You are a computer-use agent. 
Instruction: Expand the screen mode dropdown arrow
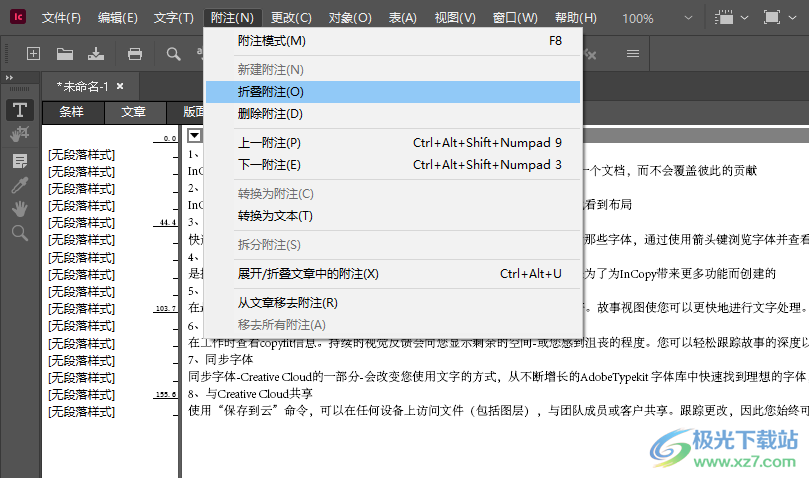(792, 18)
